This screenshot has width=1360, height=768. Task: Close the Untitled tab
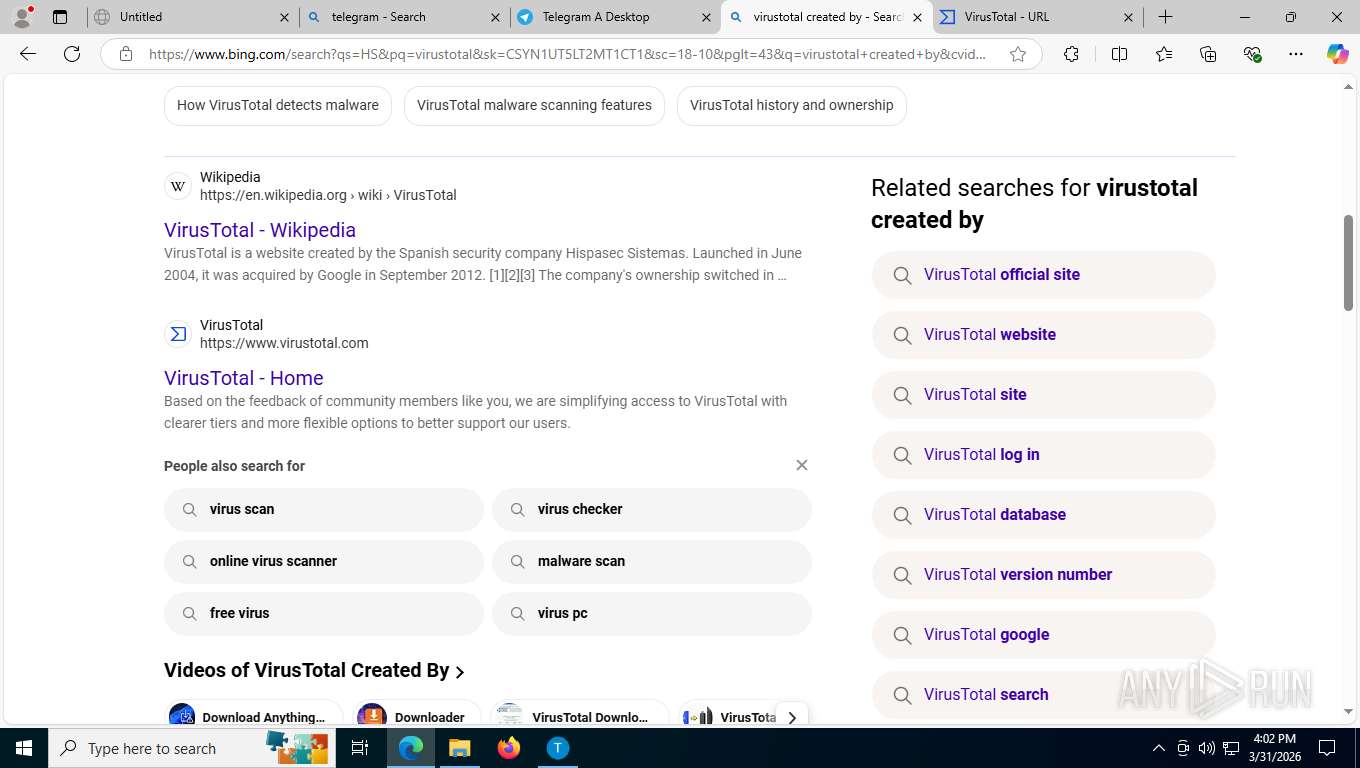(284, 17)
